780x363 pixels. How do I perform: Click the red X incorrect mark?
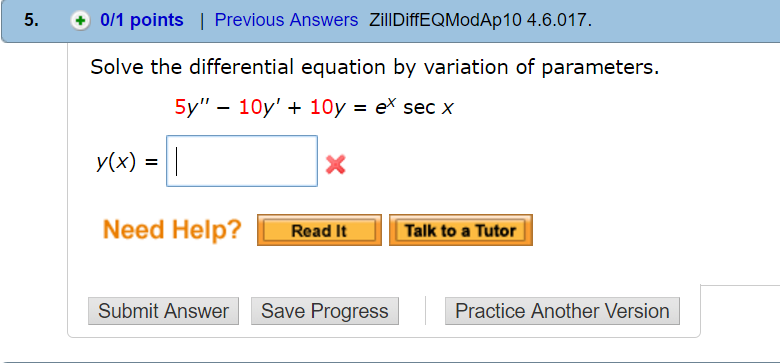click(336, 165)
